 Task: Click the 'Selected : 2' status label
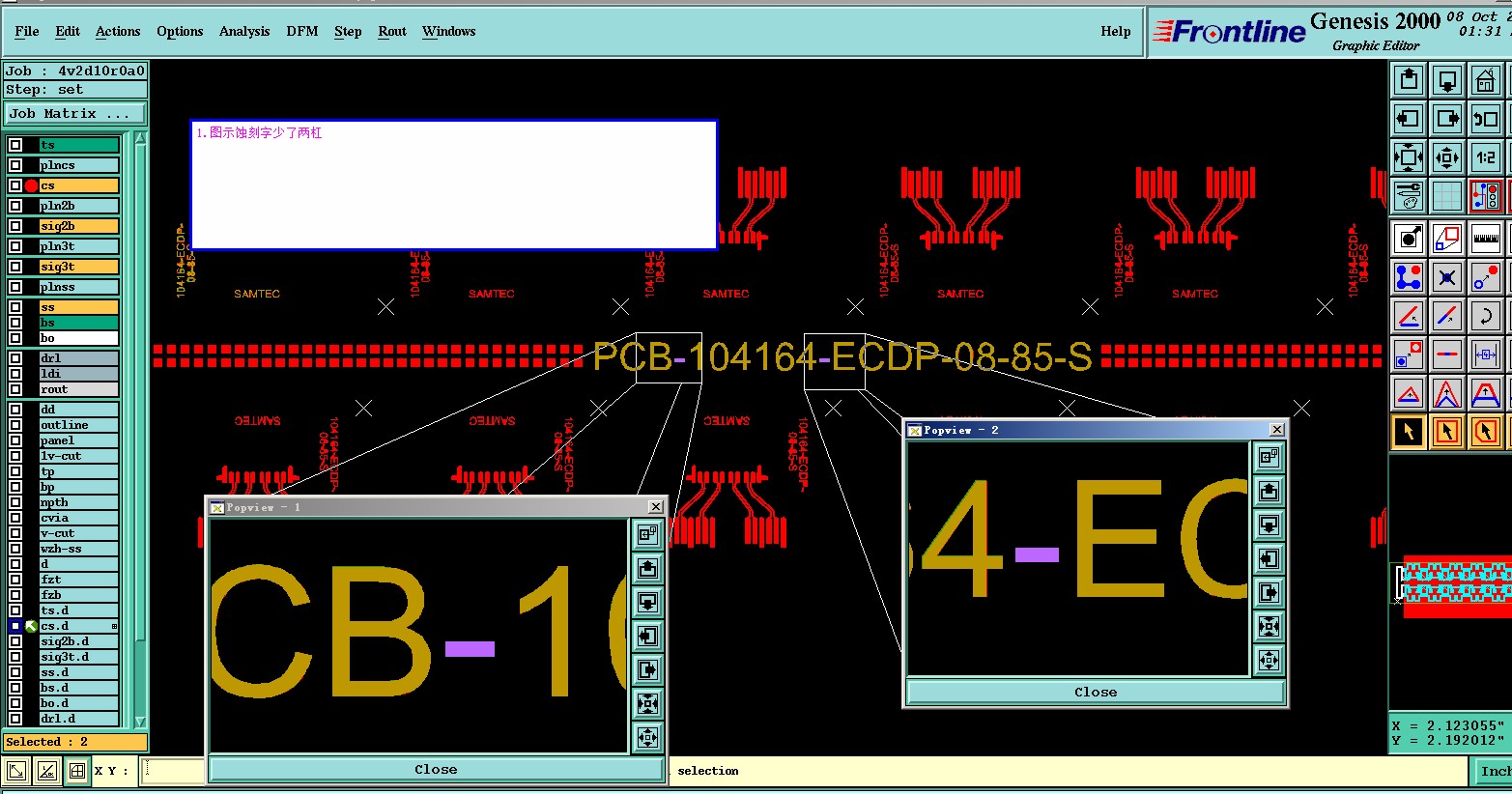click(x=75, y=742)
